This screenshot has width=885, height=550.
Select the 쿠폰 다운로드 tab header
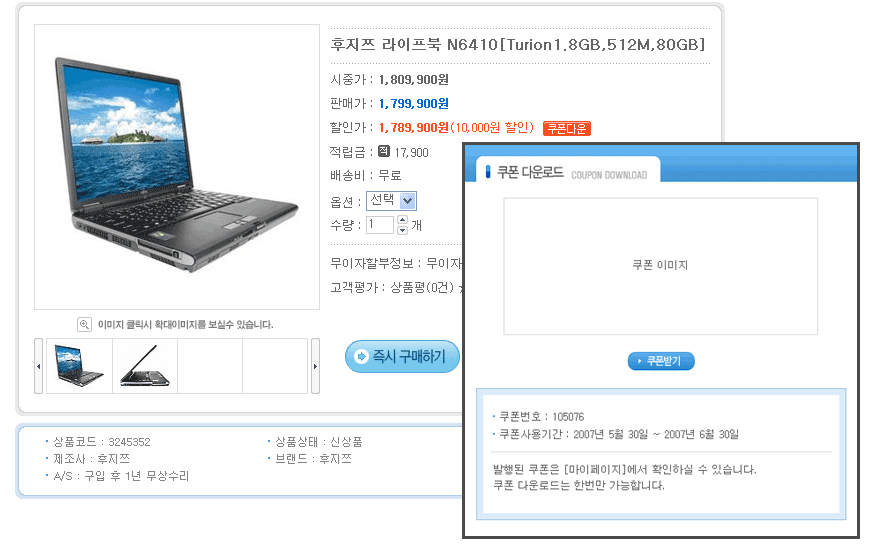pyautogui.click(x=568, y=172)
